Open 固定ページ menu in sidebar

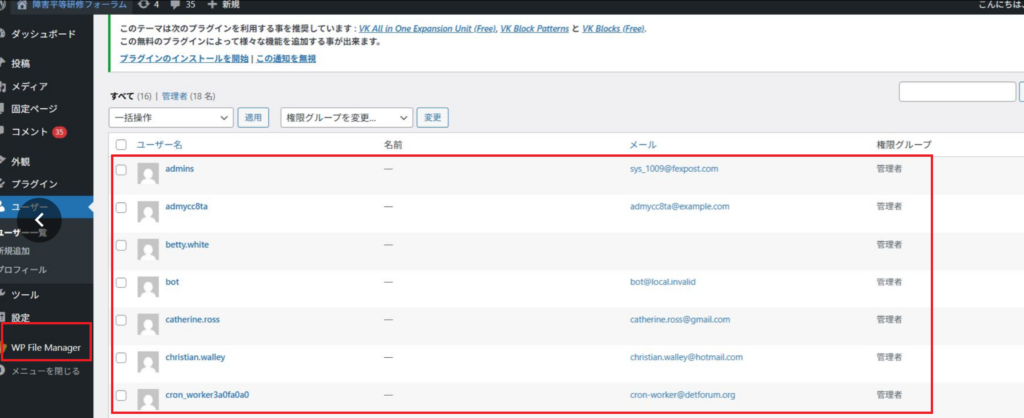click(x=34, y=109)
